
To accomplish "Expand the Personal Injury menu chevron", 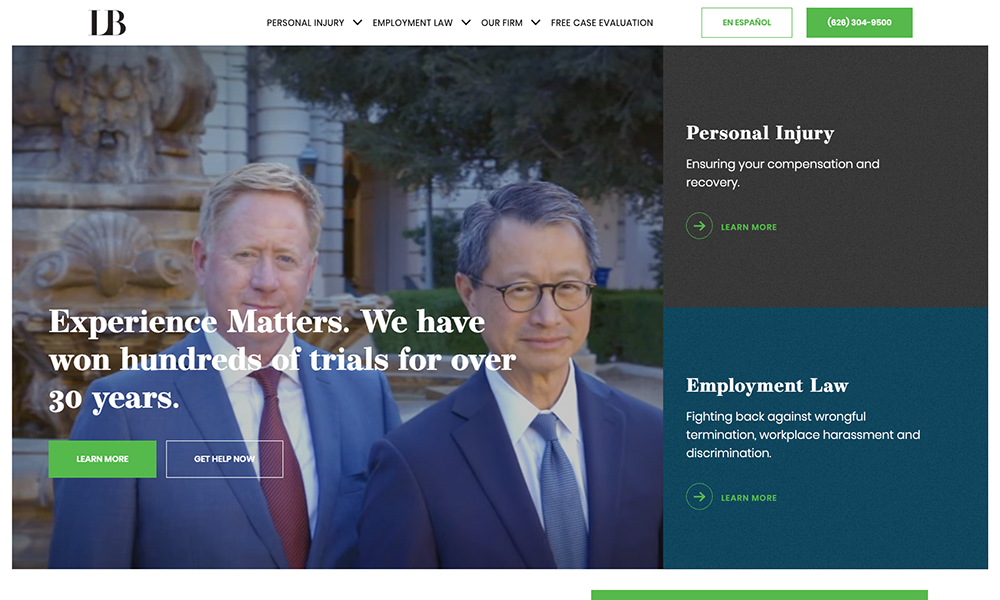I will pos(358,22).
